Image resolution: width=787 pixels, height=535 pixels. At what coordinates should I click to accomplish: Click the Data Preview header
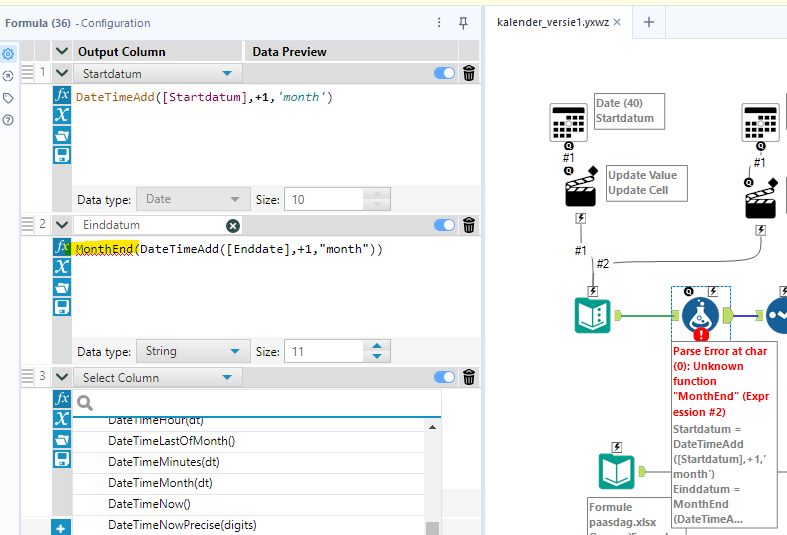[289, 52]
